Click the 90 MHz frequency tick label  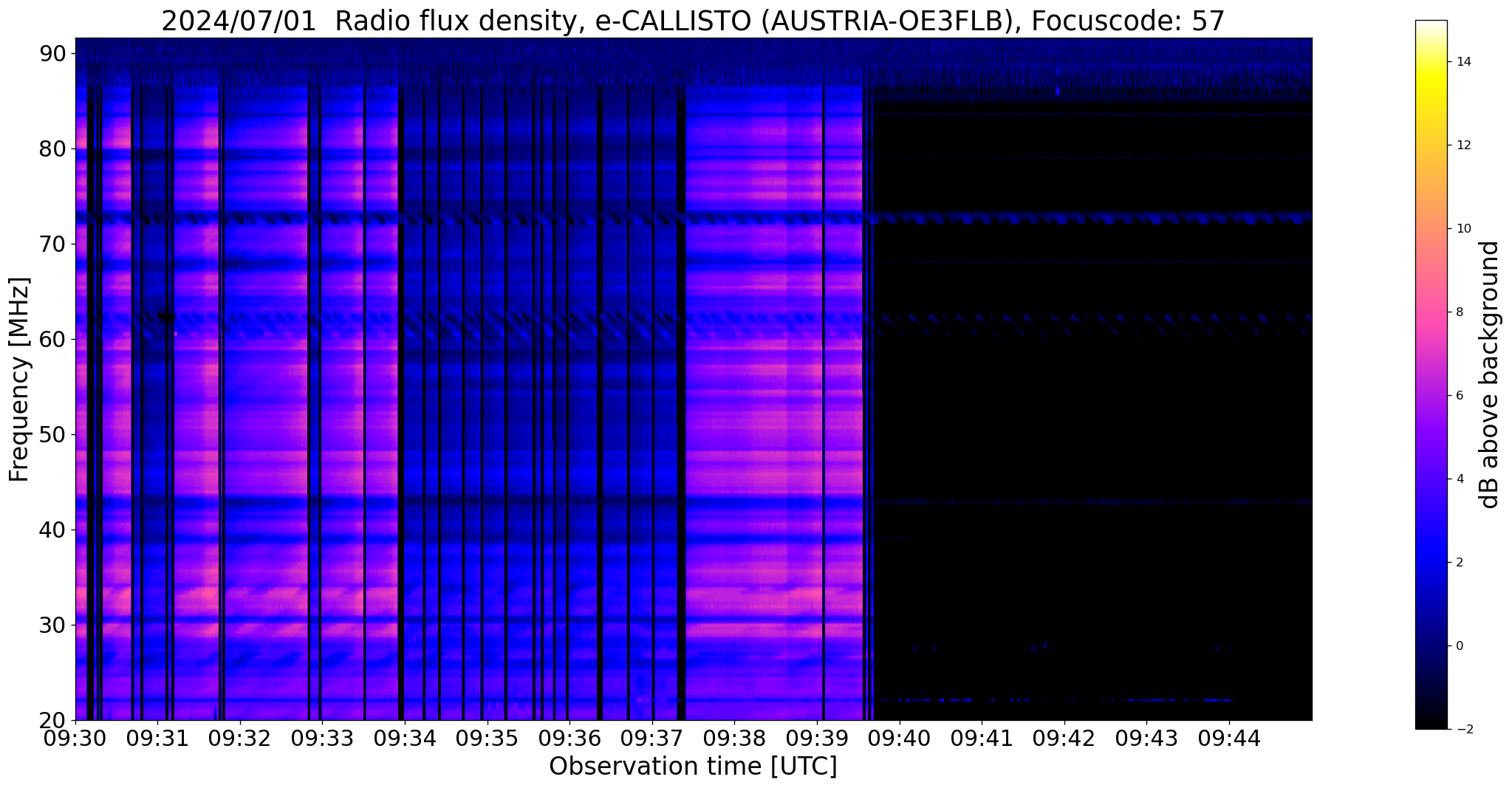[54, 54]
